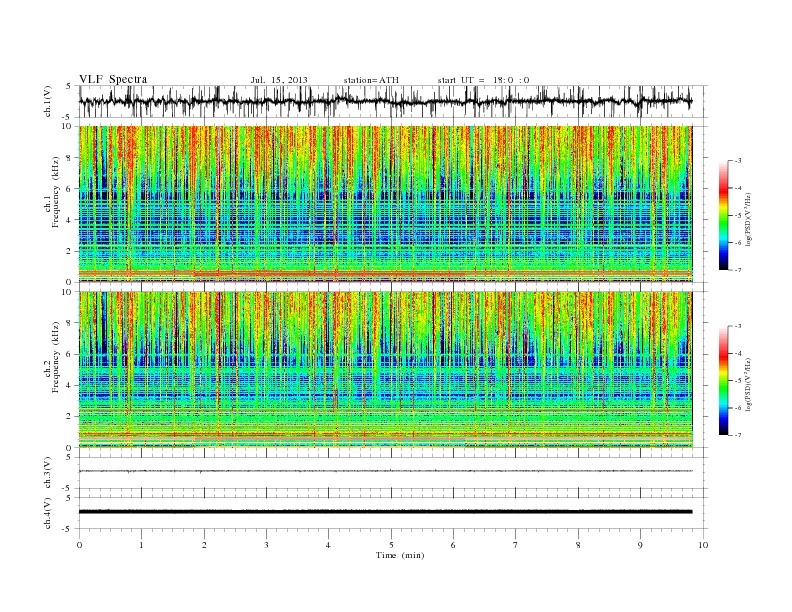Click the 'ch.3(V)' axis label
This screenshot has height=612, width=792.
click(x=48, y=472)
